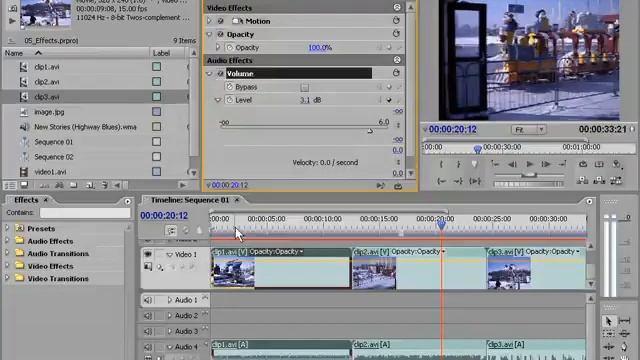
Task: Open the Effects panel menu button
Action: coord(127,201)
